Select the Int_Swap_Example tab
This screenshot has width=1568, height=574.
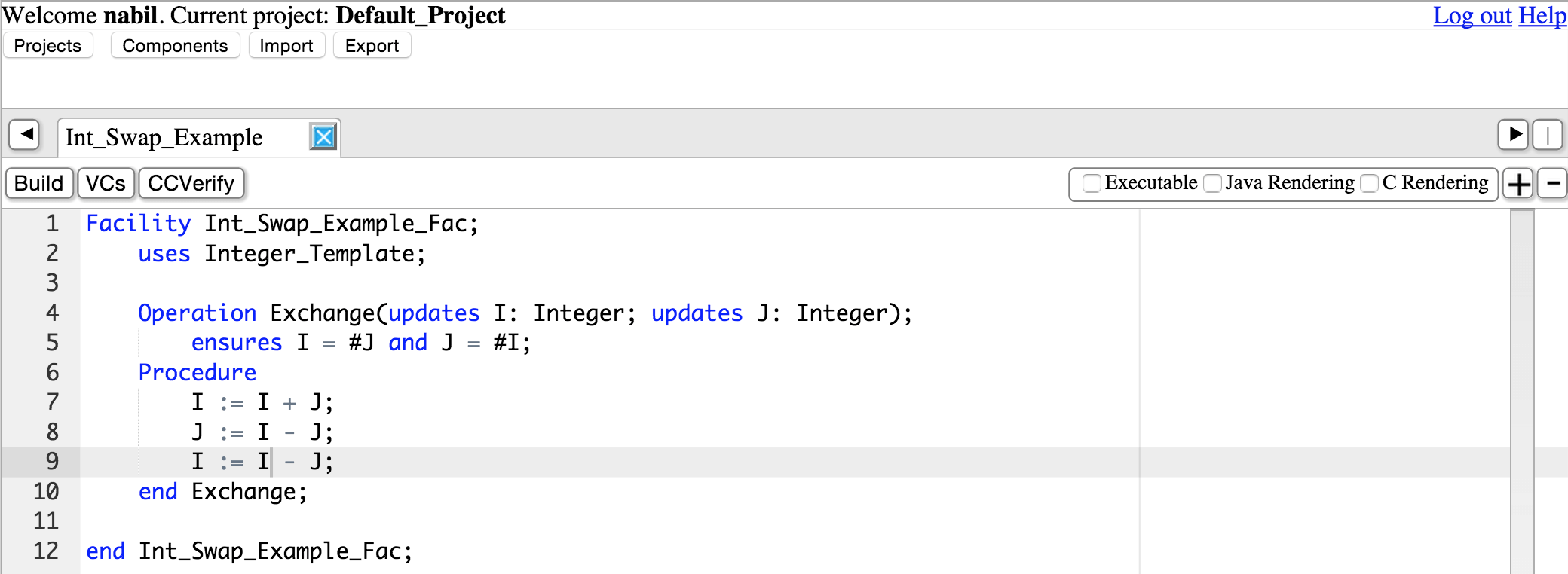[x=164, y=138]
